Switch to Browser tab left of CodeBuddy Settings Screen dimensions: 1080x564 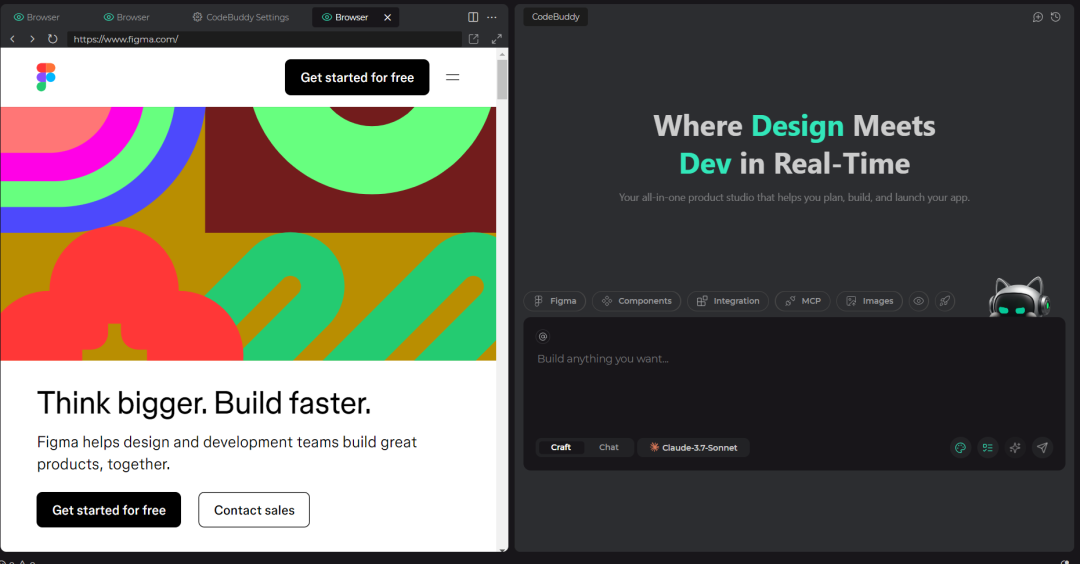tap(127, 17)
